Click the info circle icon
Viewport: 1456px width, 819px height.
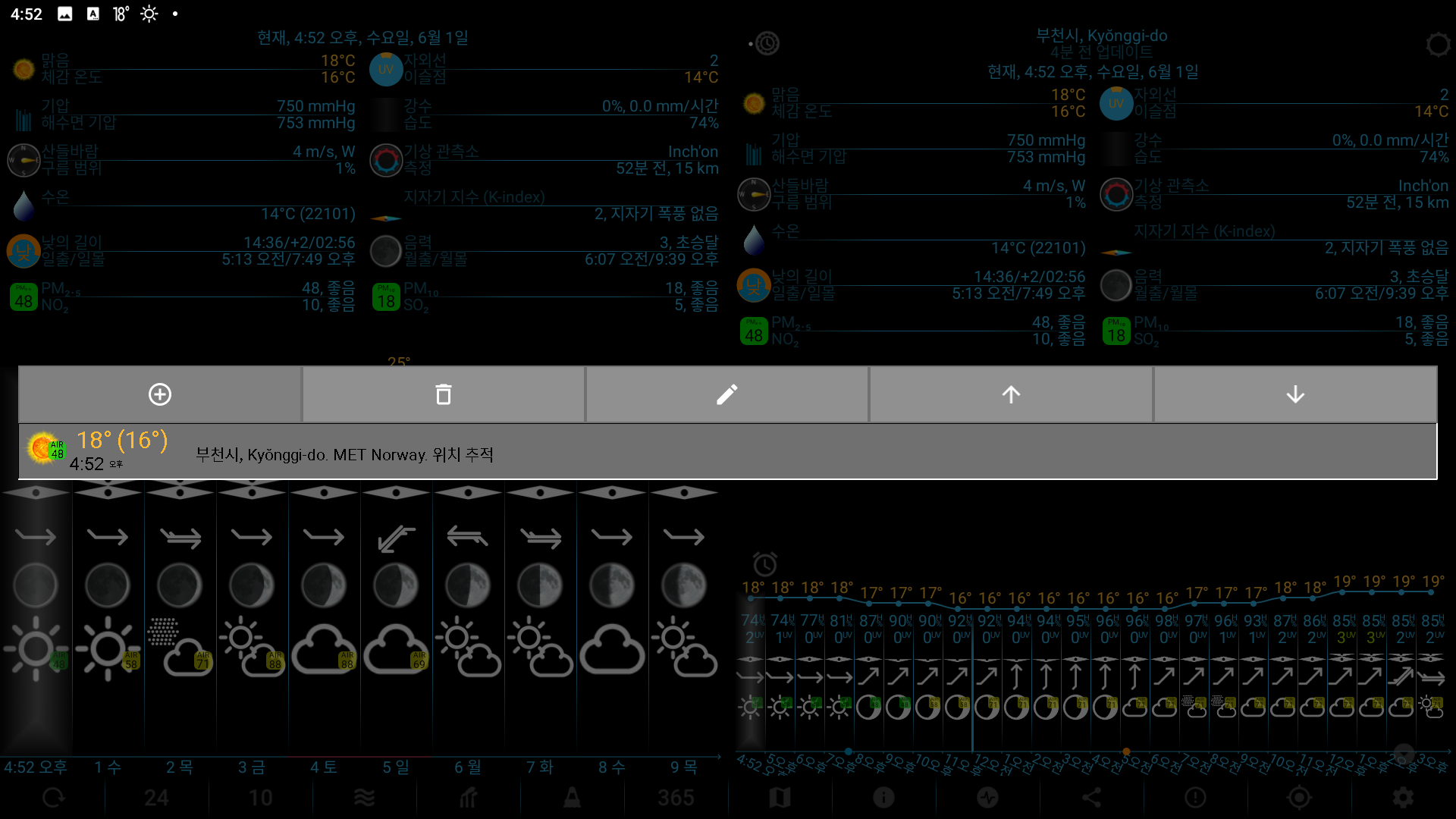tap(883, 798)
